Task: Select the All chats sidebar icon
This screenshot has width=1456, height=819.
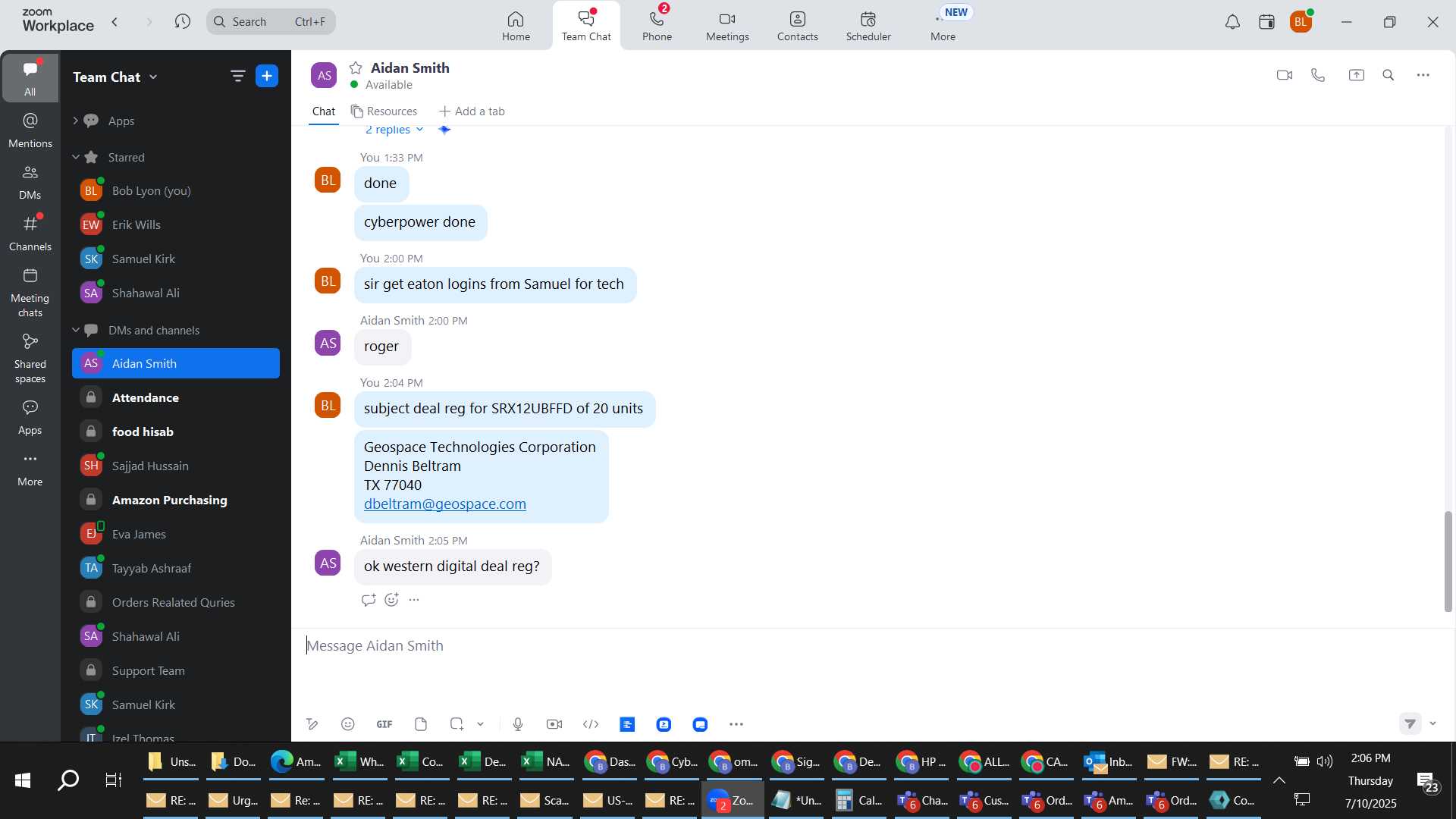Action: pyautogui.click(x=30, y=78)
